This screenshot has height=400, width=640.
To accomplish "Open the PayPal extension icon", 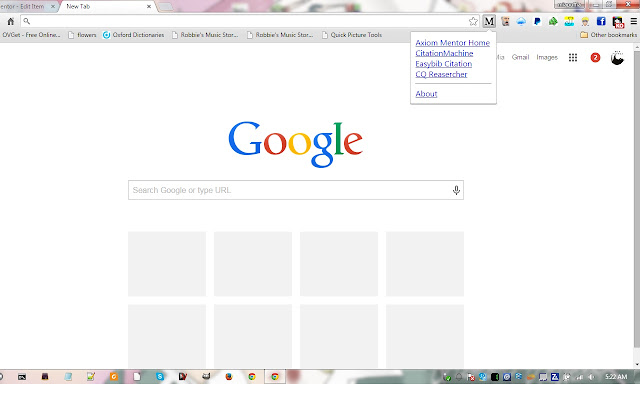I will tap(537, 22).
